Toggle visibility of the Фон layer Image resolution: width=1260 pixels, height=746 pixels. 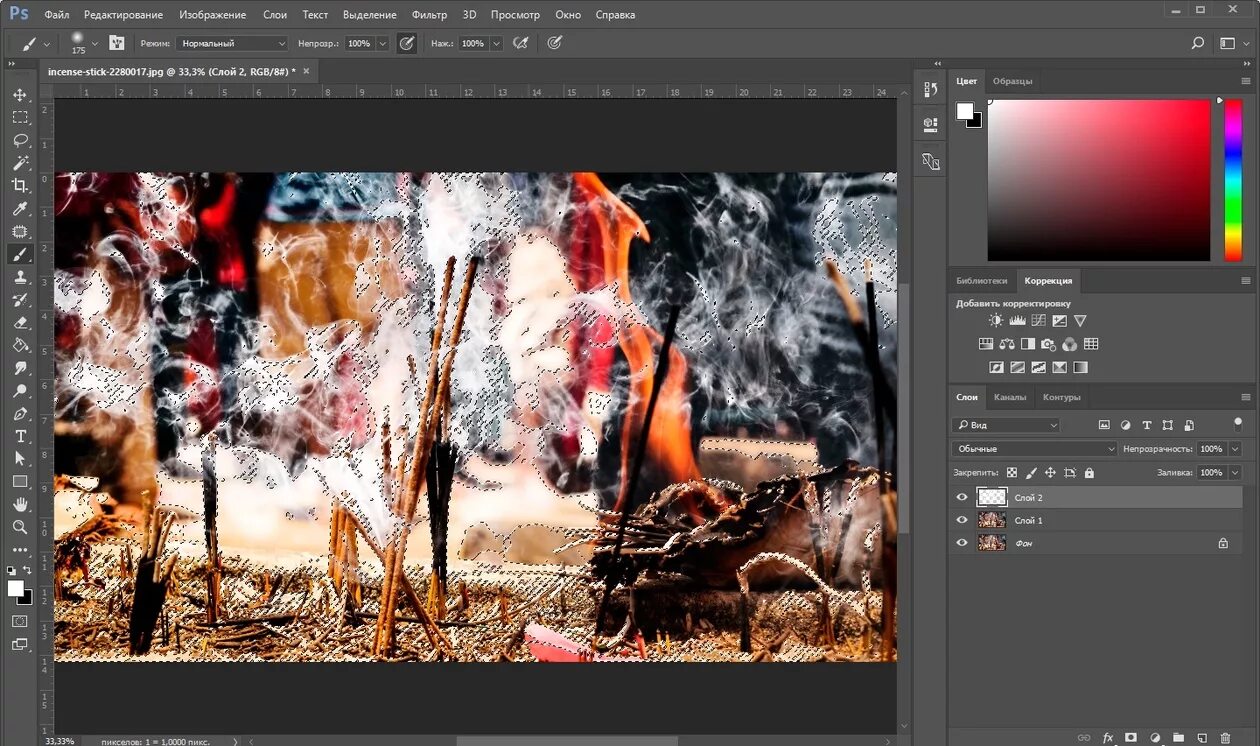tap(962, 543)
